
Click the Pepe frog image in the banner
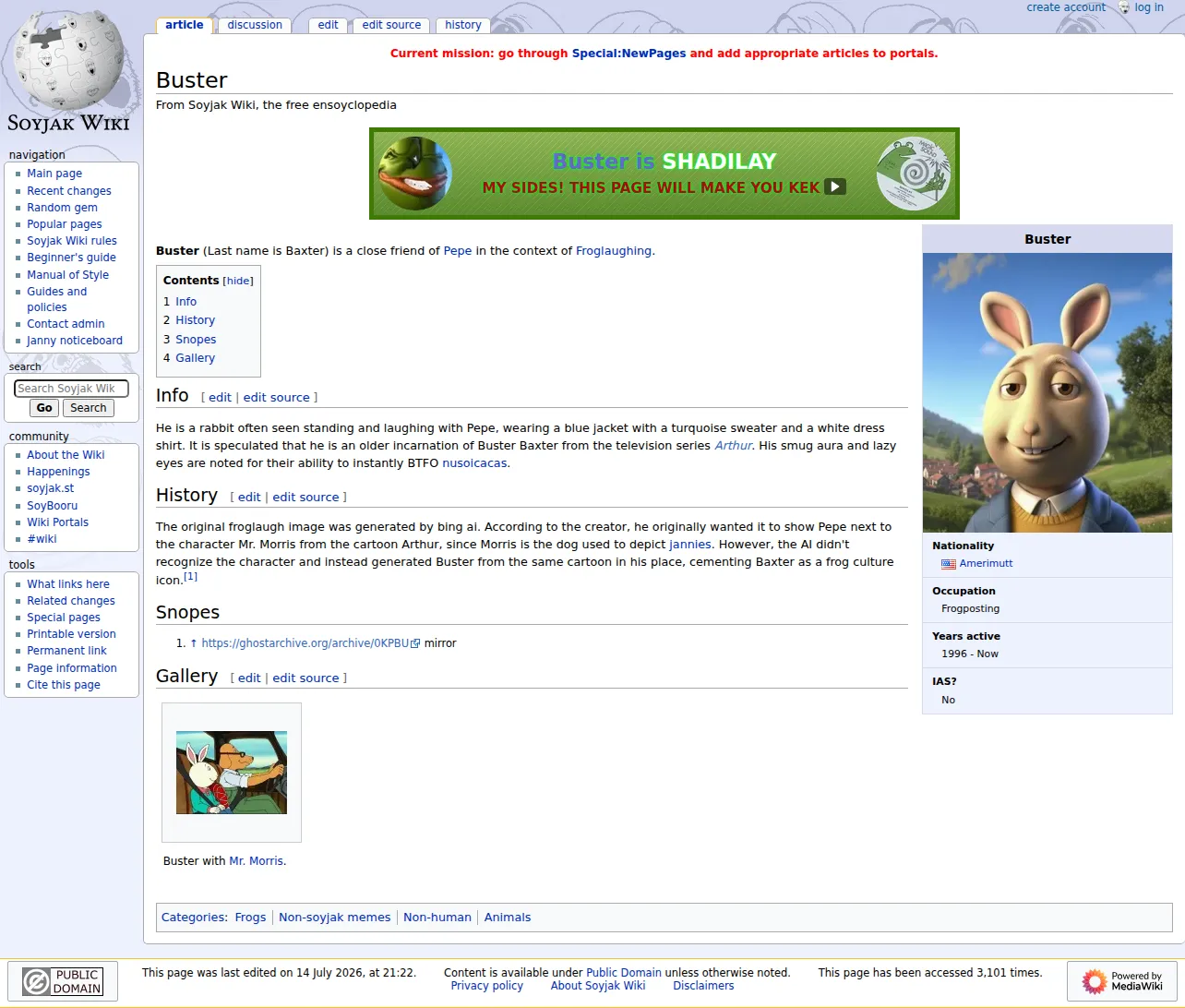(414, 173)
